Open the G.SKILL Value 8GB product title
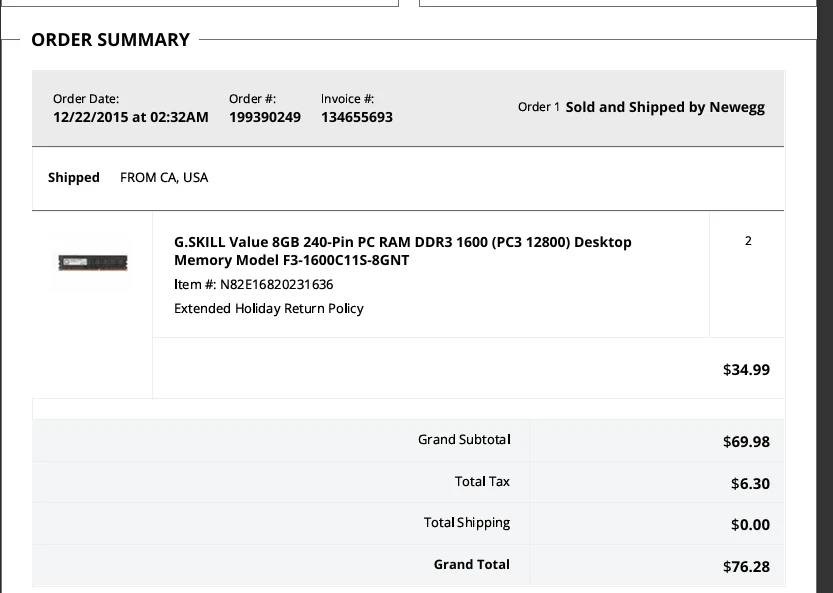Viewport: 833px width, 593px height. 402,251
